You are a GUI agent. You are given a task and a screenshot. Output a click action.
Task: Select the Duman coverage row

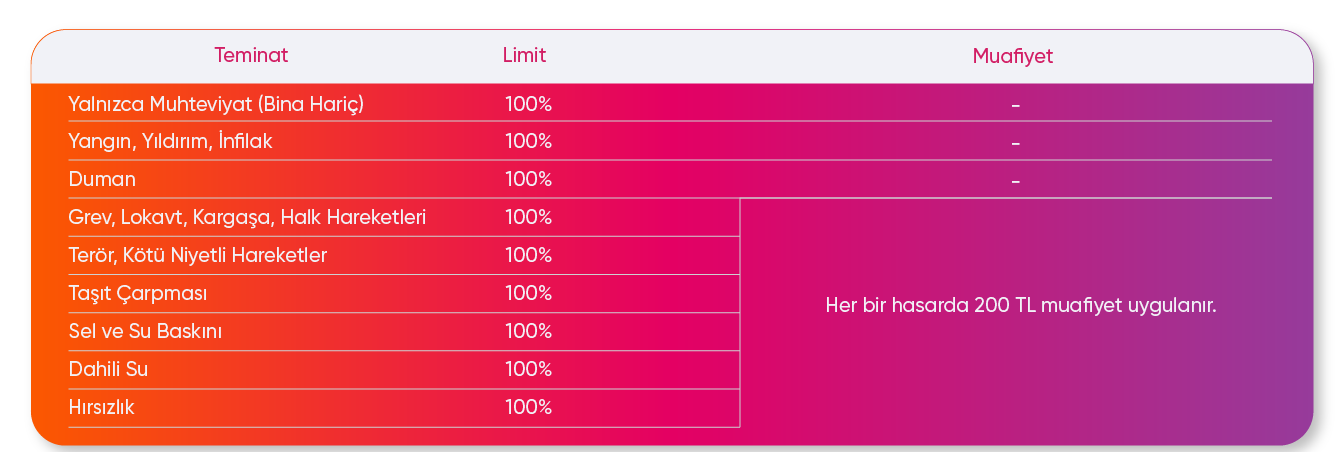pyautogui.click(x=670, y=179)
